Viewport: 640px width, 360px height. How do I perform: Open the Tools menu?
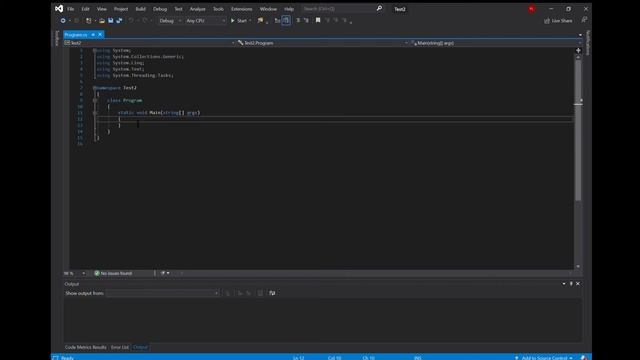pyautogui.click(x=218, y=9)
